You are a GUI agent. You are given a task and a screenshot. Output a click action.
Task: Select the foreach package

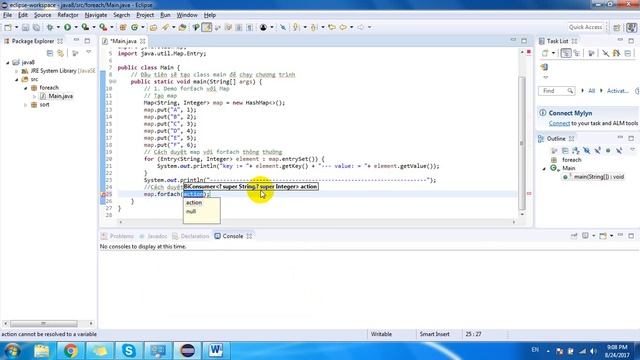[49, 88]
